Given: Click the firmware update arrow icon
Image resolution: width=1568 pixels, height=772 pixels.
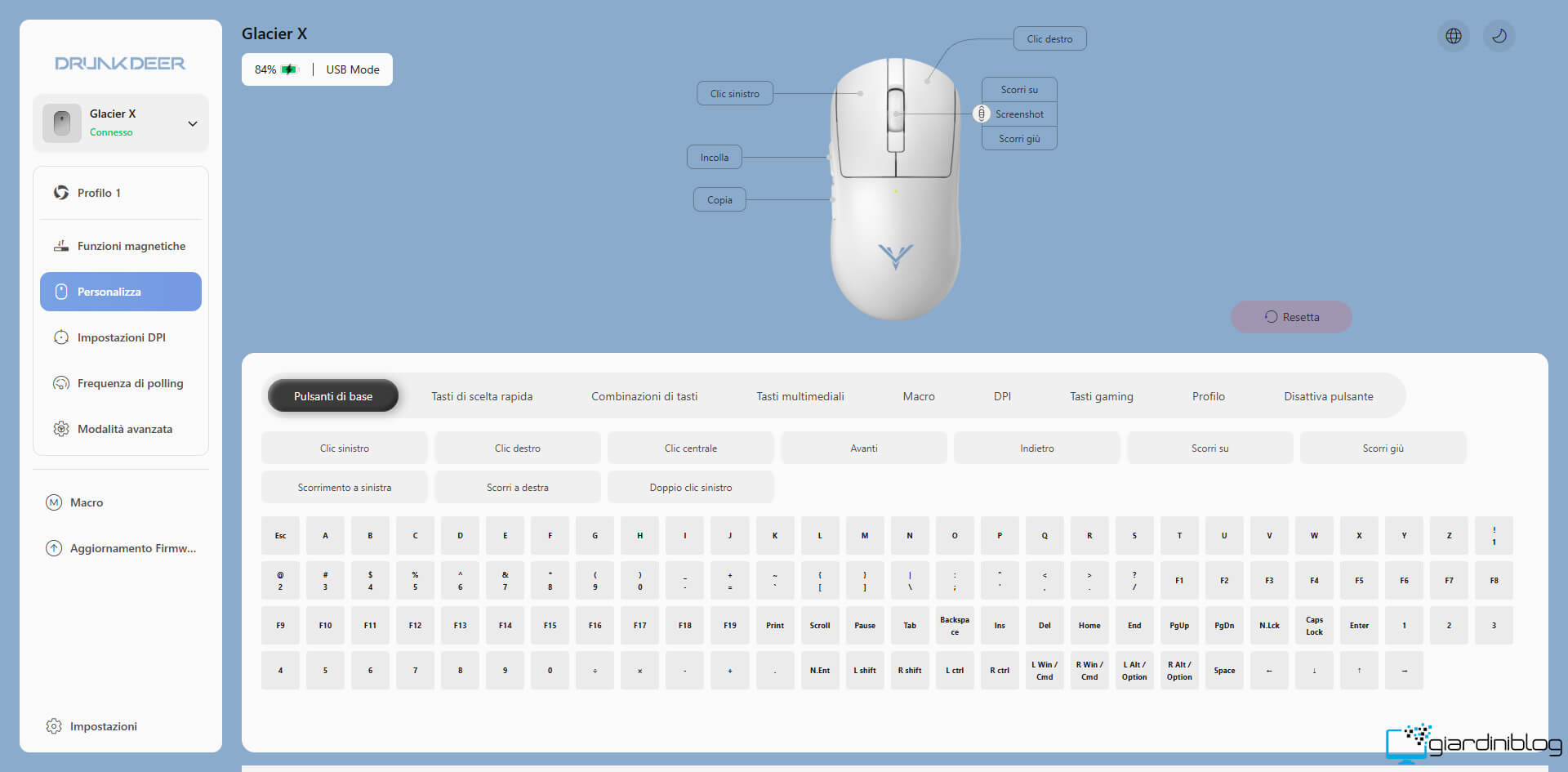Looking at the screenshot, I should (x=54, y=548).
